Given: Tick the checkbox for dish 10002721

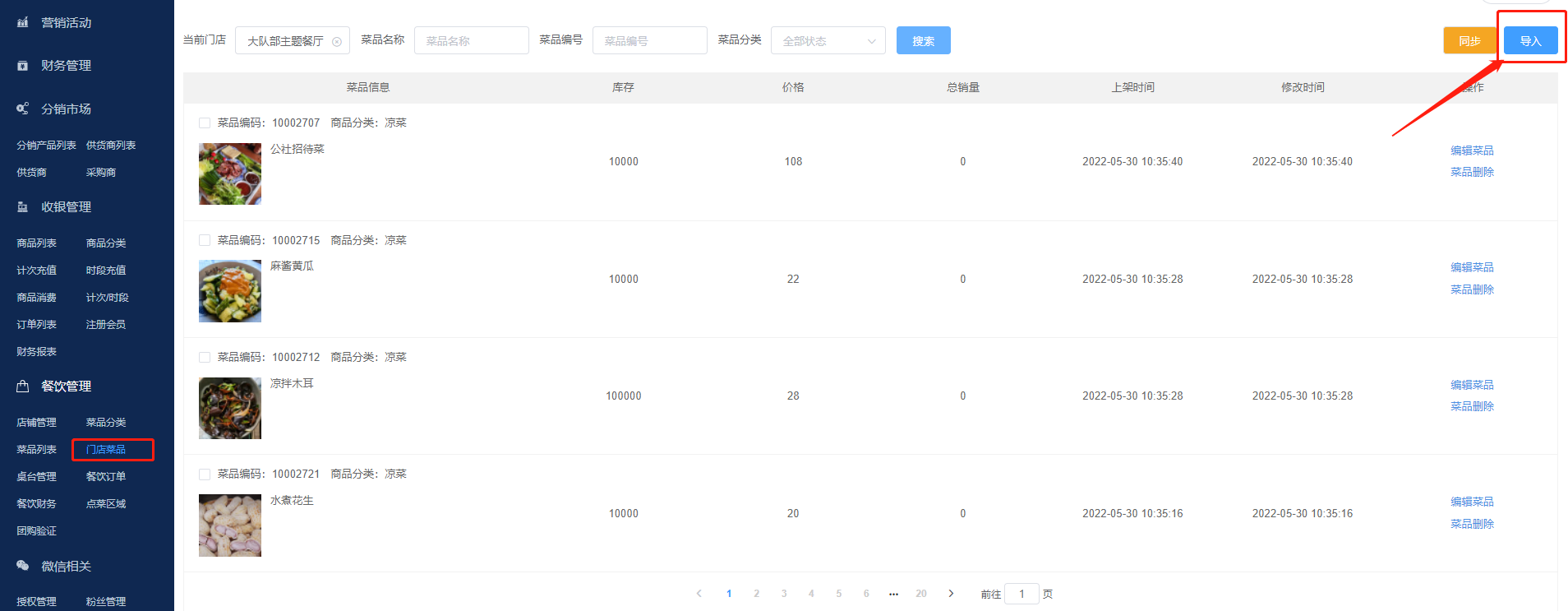Looking at the screenshot, I should [205, 474].
